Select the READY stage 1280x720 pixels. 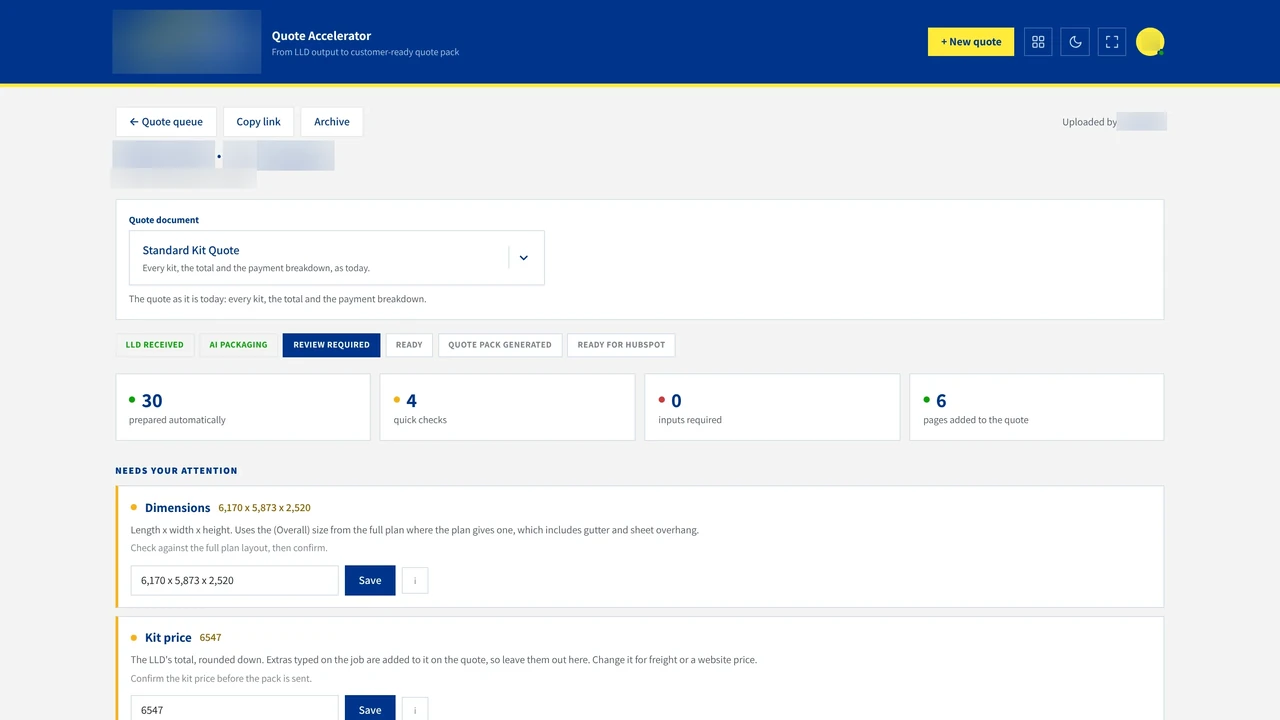click(x=409, y=345)
